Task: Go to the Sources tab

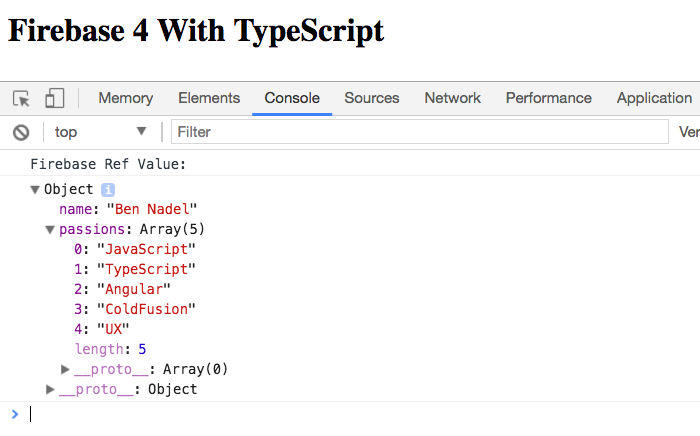Action: pos(372,98)
